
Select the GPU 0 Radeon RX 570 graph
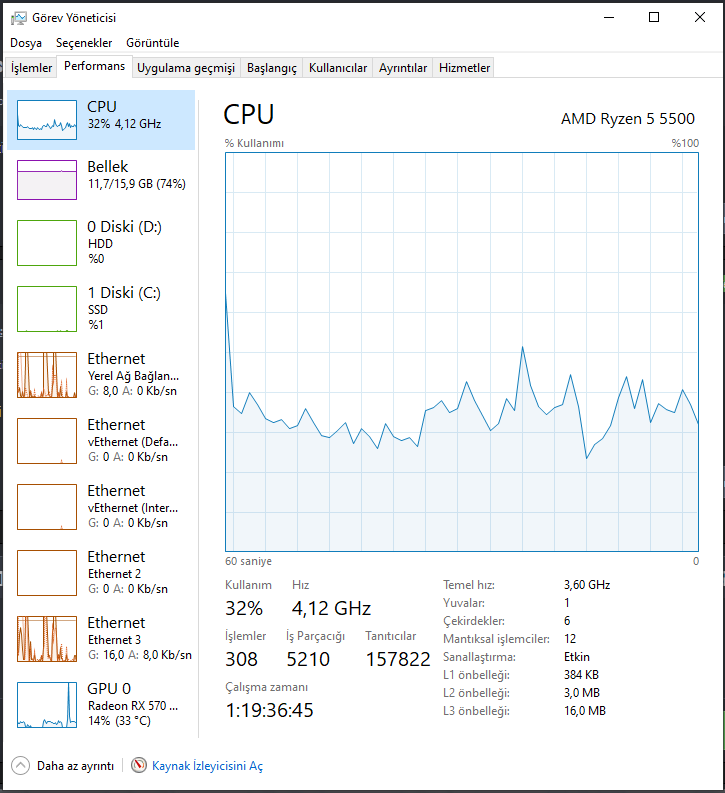(47, 704)
